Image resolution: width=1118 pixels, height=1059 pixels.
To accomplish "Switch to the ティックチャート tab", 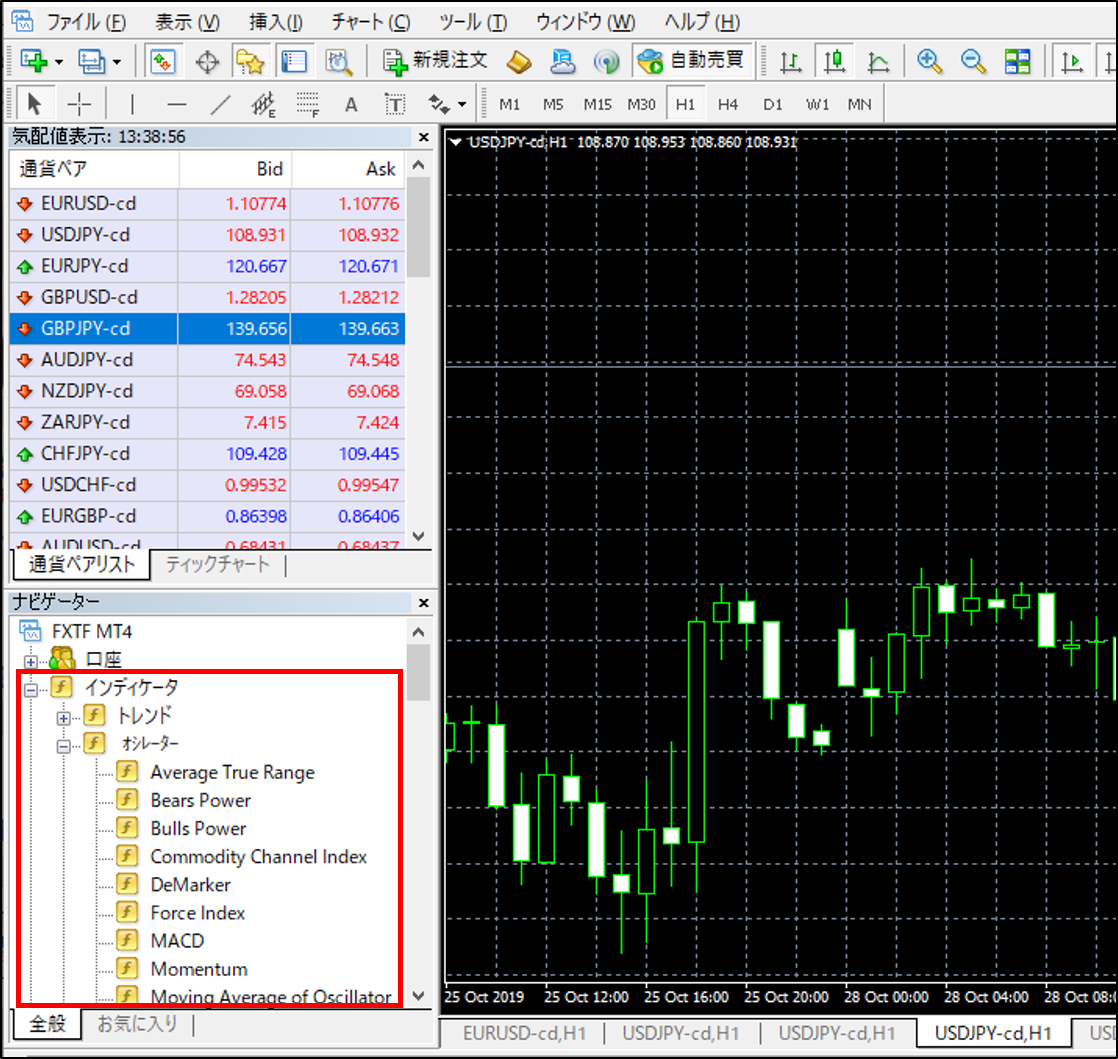I will coord(217,564).
